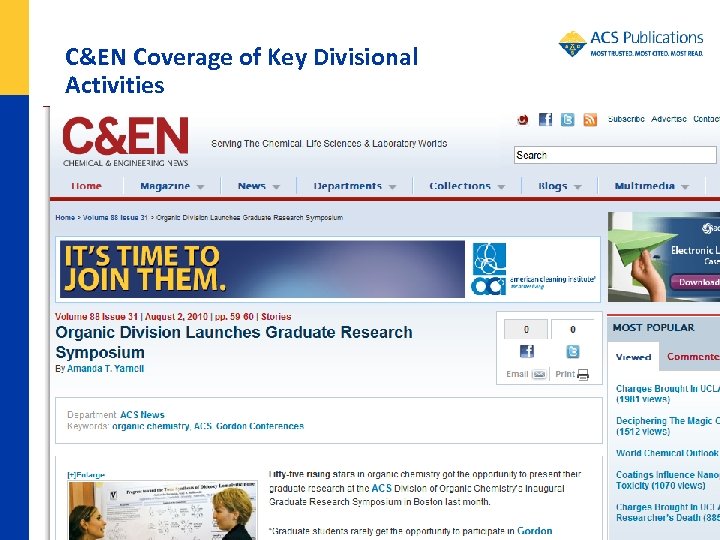This screenshot has height=540, width=720.
Task: Click the 'It's time to join them' banner
Action: pyautogui.click(x=262, y=269)
